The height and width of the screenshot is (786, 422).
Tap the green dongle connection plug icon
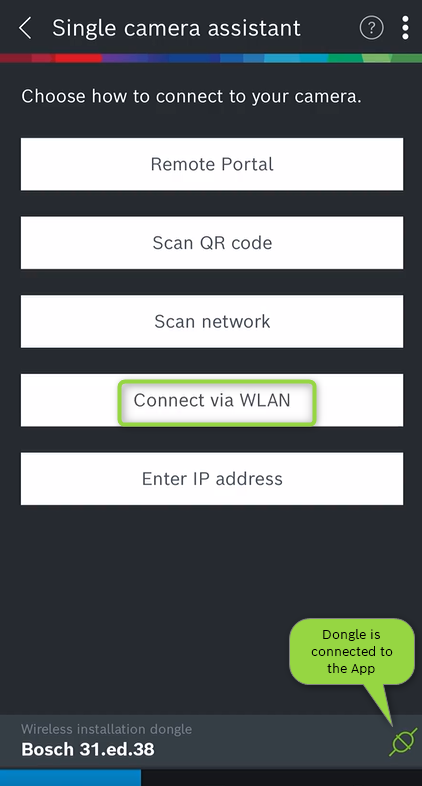(403, 742)
